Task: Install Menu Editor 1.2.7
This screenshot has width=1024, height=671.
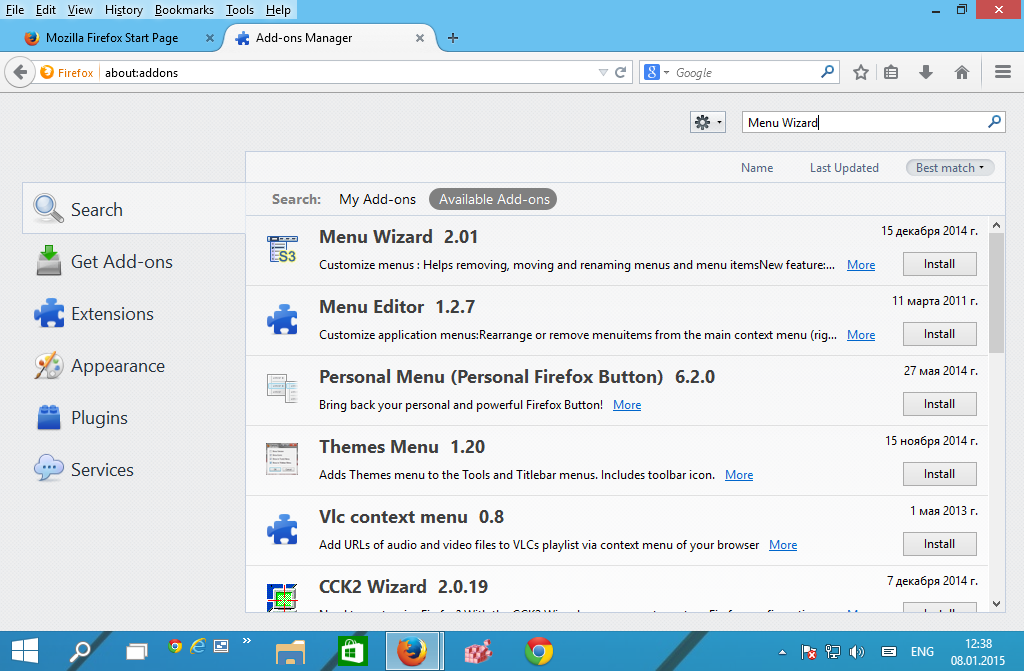Action: coord(939,334)
